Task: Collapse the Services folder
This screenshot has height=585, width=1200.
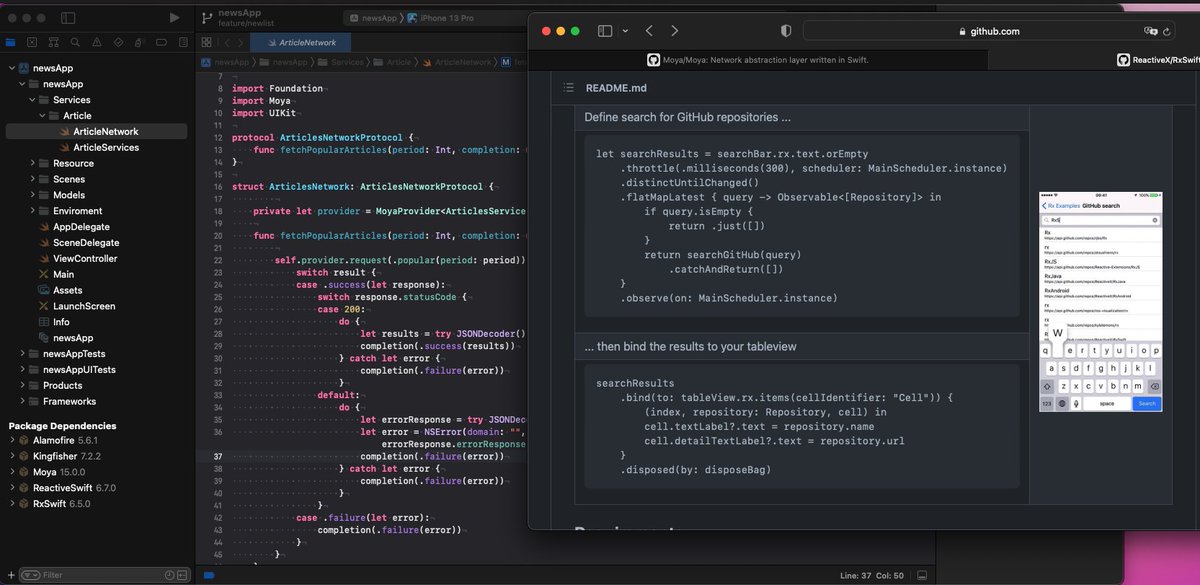Action: [x=32, y=100]
